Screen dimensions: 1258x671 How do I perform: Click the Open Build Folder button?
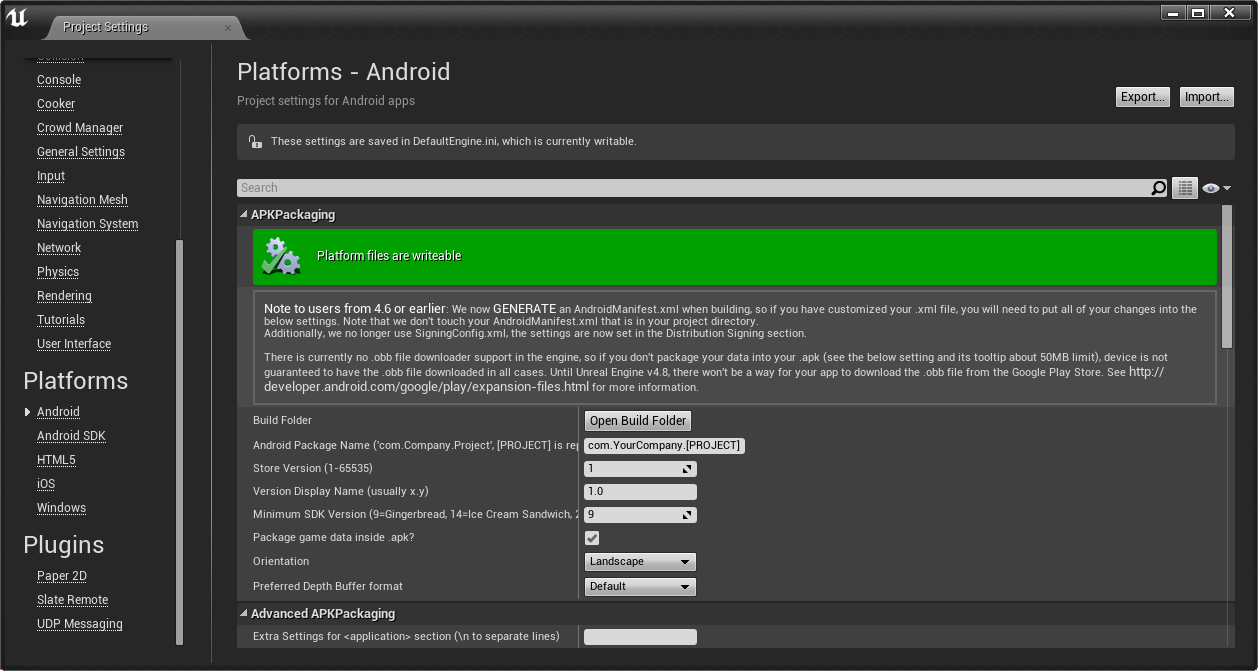coord(638,421)
